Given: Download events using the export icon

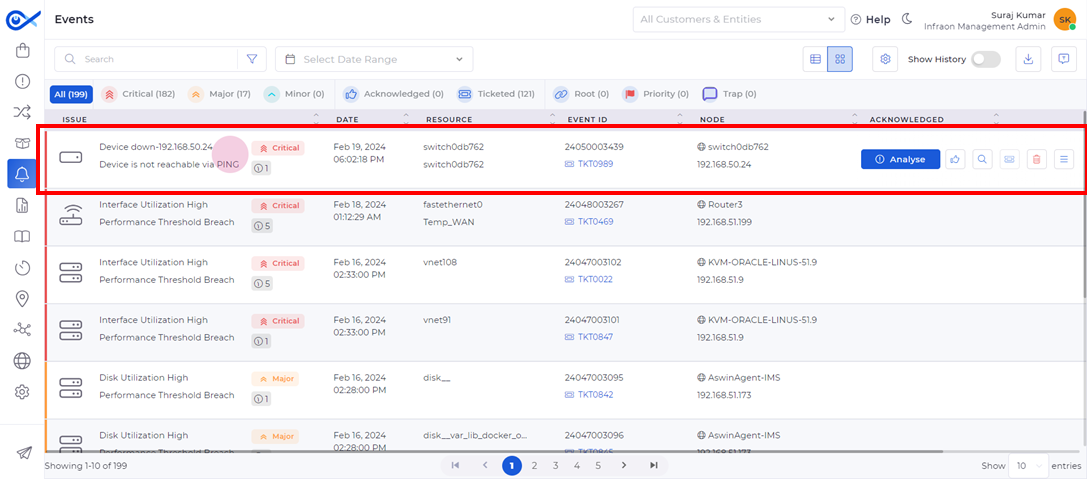Looking at the screenshot, I should [1028, 60].
